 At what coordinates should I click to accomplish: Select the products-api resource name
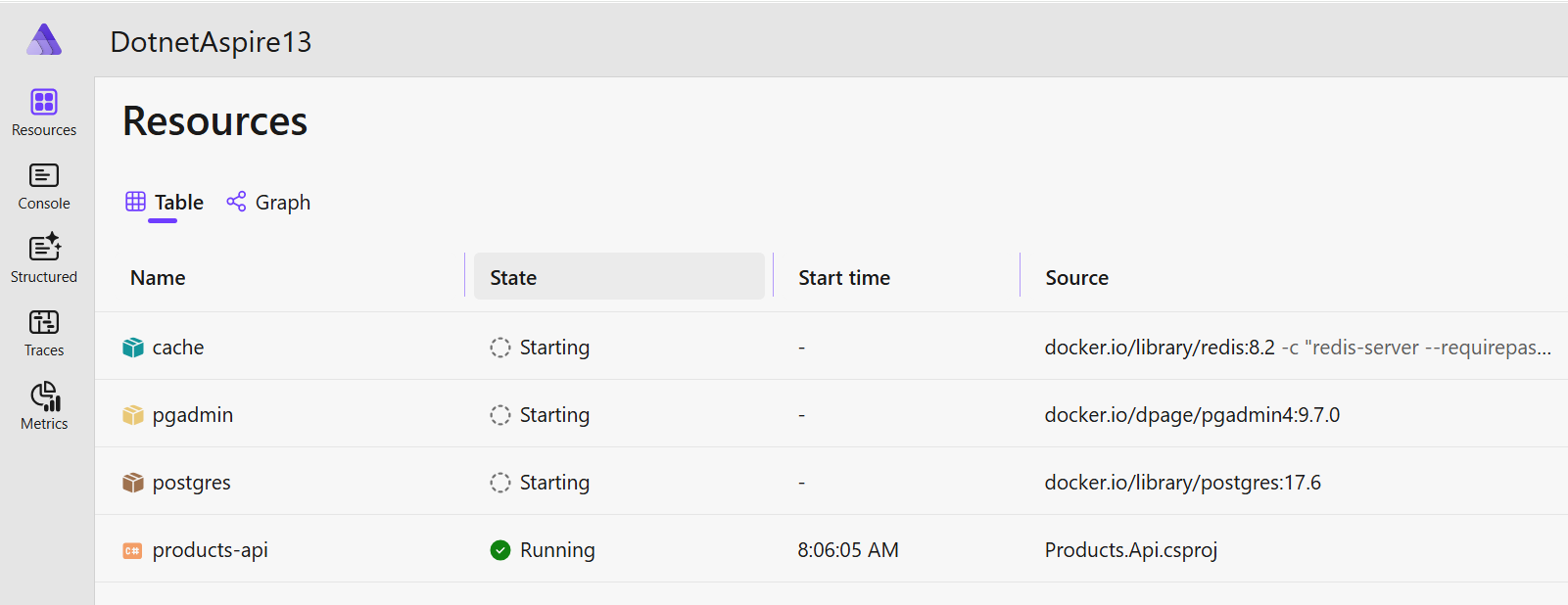(210, 550)
